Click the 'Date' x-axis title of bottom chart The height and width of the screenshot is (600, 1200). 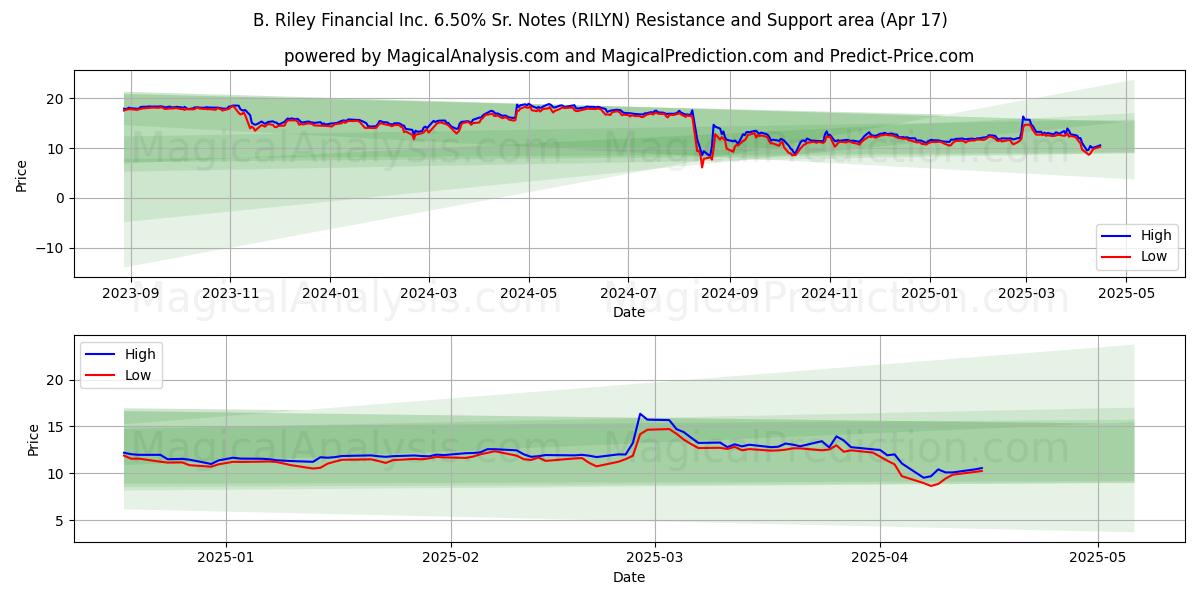(629, 578)
